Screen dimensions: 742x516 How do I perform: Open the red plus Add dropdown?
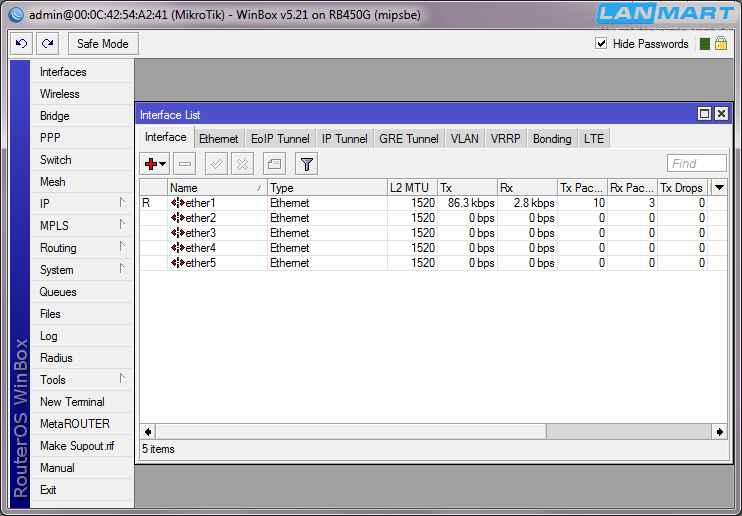[x=155, y=164]
